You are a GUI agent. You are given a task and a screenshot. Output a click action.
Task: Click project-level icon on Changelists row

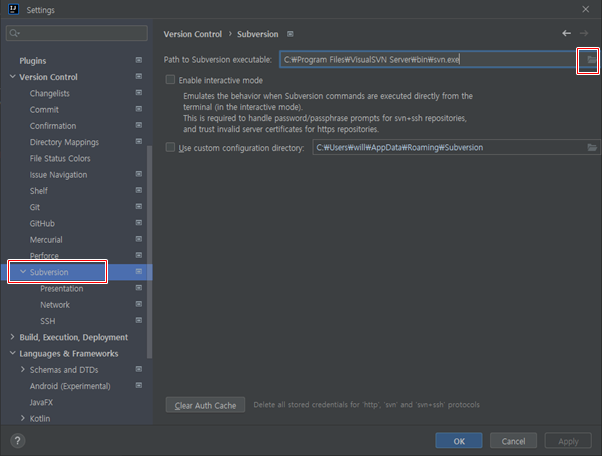tap(139, 93)
